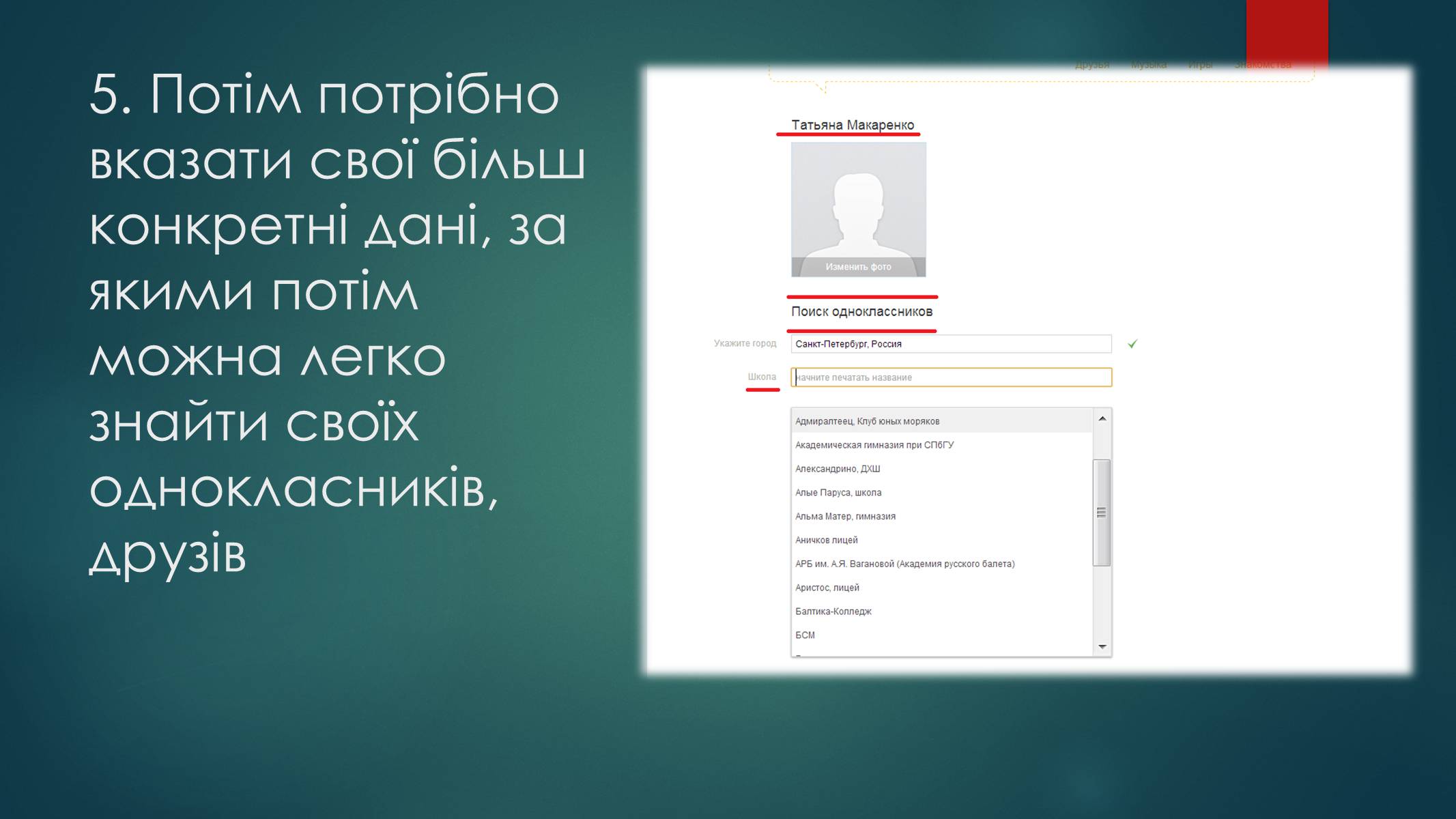
Task: Click the city field 'Санкт-Петербург, Россия'
Action: pyautogui.click(x=951, y=344)
